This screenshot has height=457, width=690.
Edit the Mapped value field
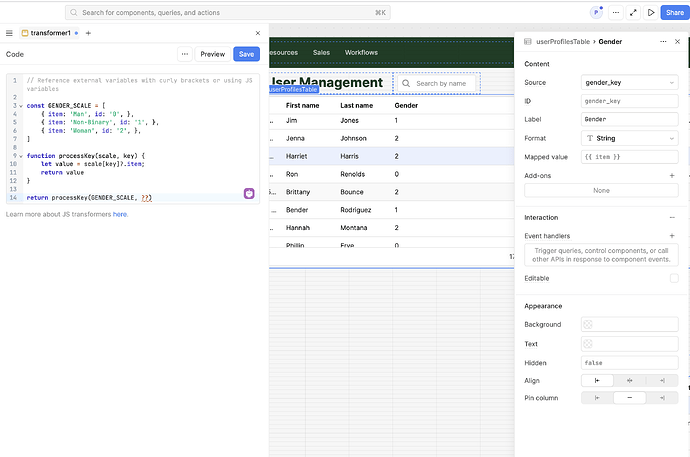(x=629, y=157)
